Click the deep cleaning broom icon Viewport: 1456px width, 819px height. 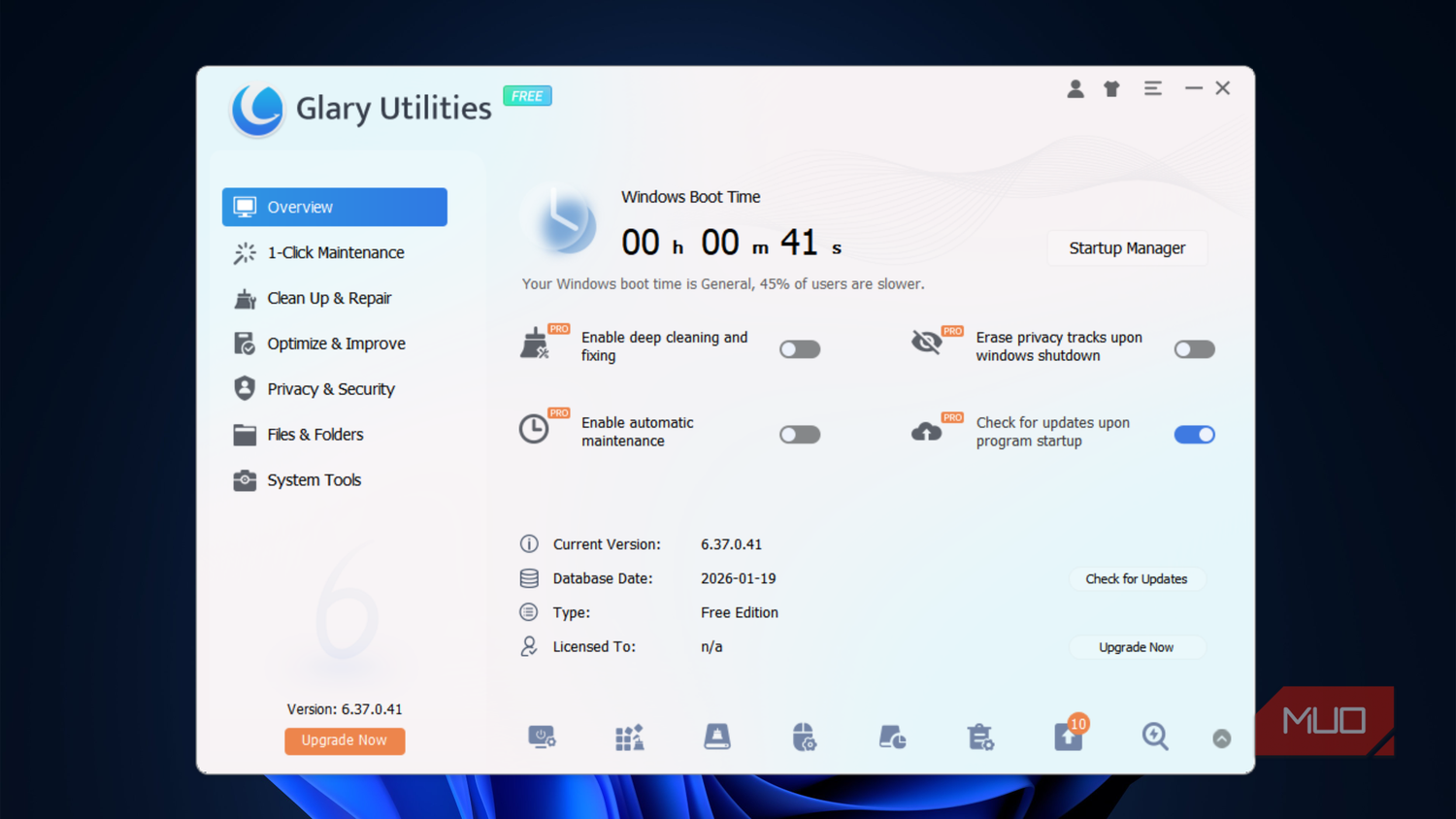535,344
